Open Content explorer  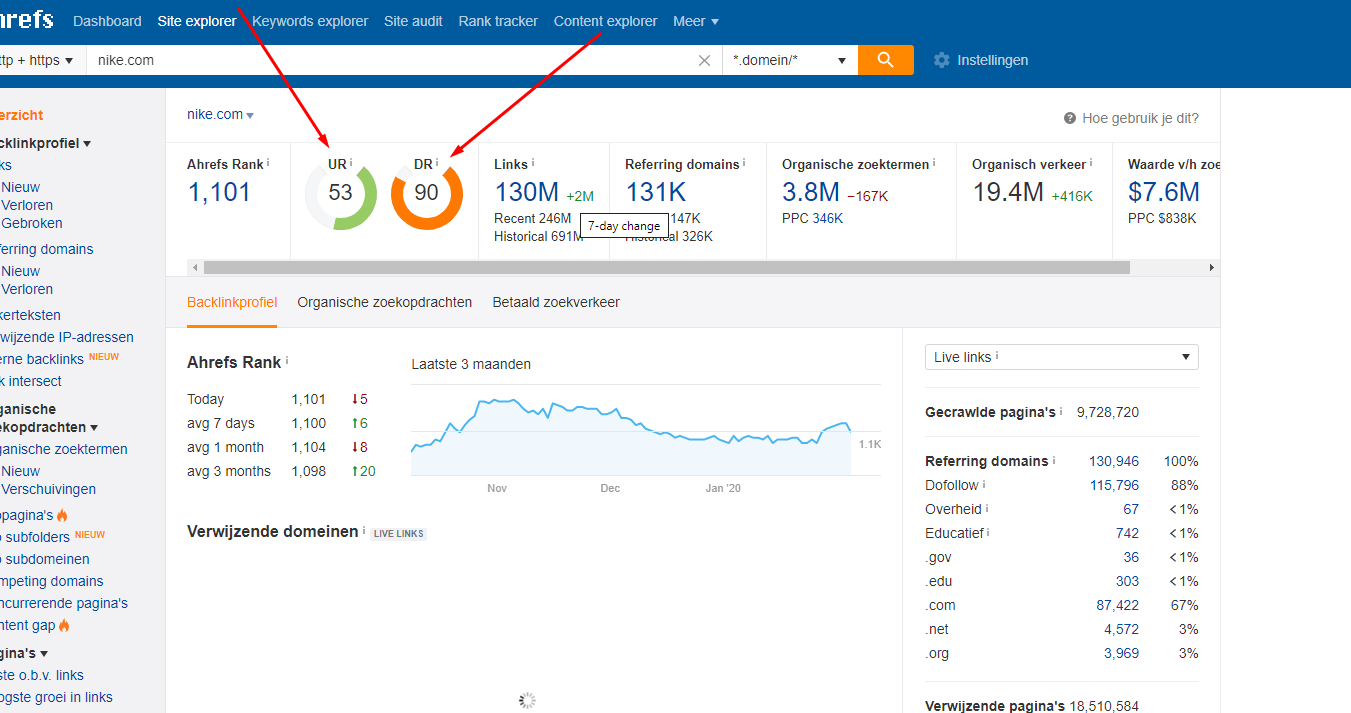(x=606, y=21)
